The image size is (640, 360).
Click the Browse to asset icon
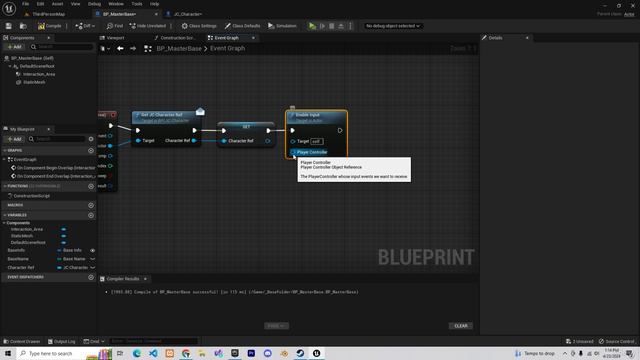[23, 26]
